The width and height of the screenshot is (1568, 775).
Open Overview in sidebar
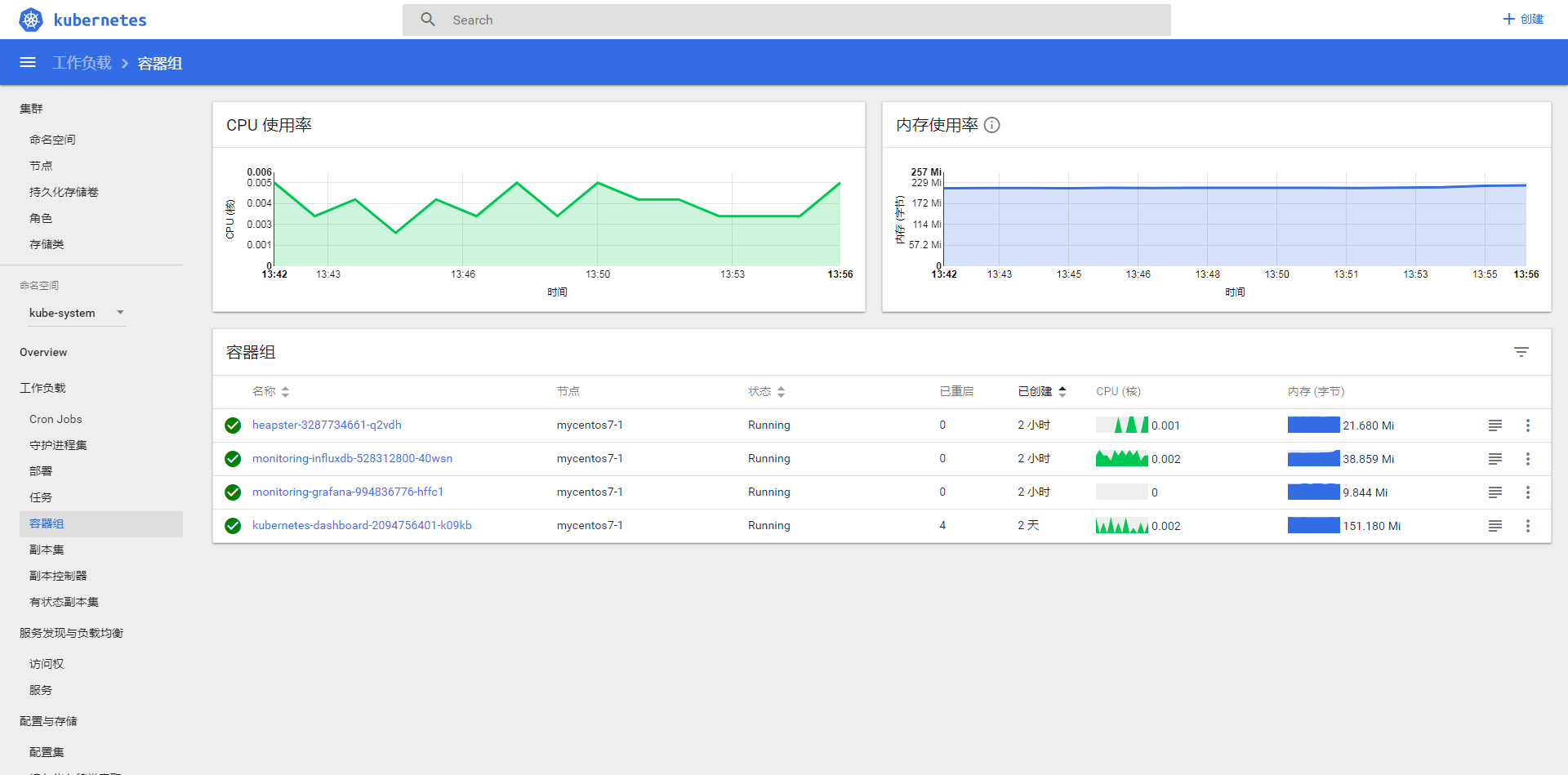coord(43,352)
